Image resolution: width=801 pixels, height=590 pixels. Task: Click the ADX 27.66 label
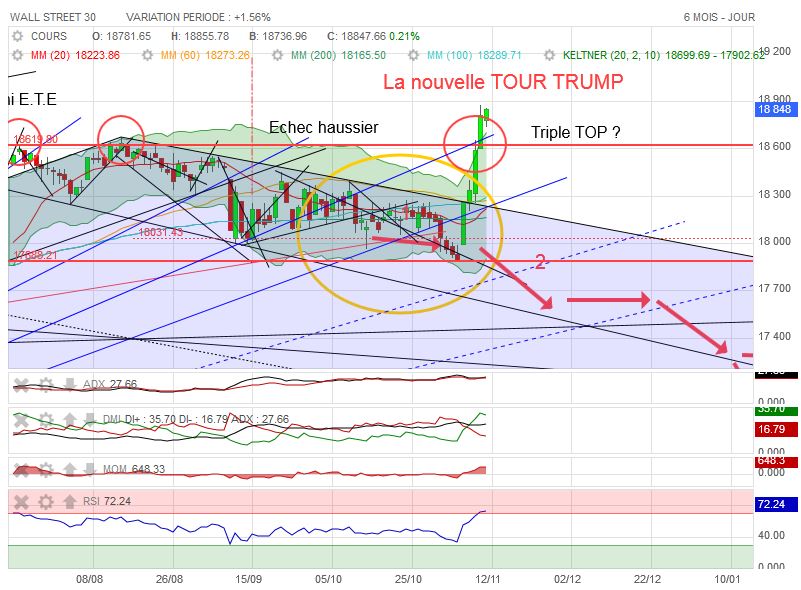coord(110,384)
